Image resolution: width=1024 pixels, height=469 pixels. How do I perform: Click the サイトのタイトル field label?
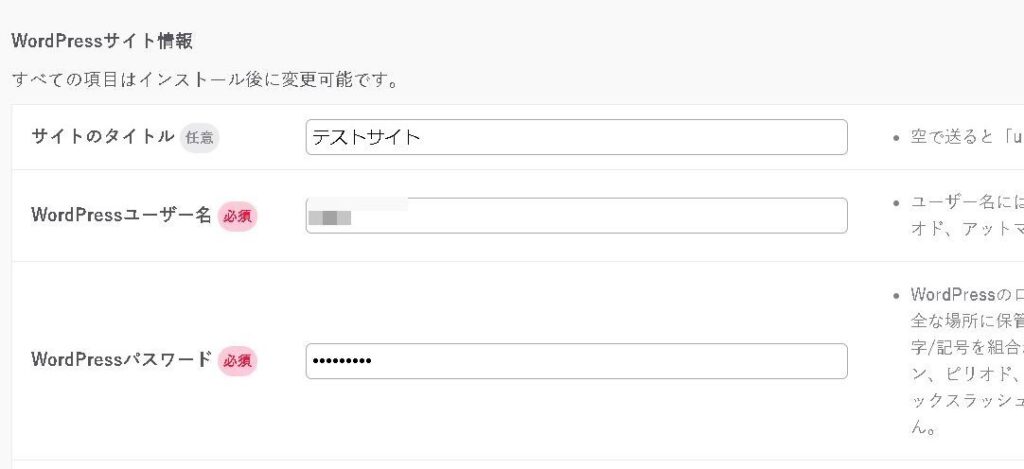(x=103, y=137)
